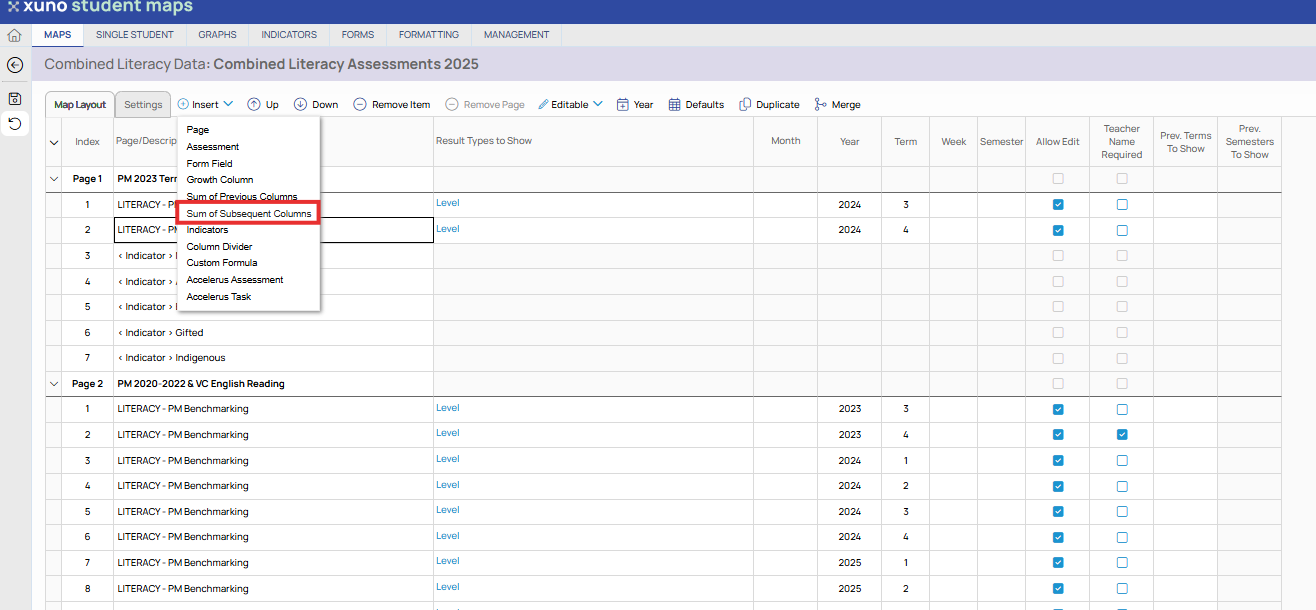1316x610 pixels.
Task: Select the Settings tab
Action: (x=143, y=104)
